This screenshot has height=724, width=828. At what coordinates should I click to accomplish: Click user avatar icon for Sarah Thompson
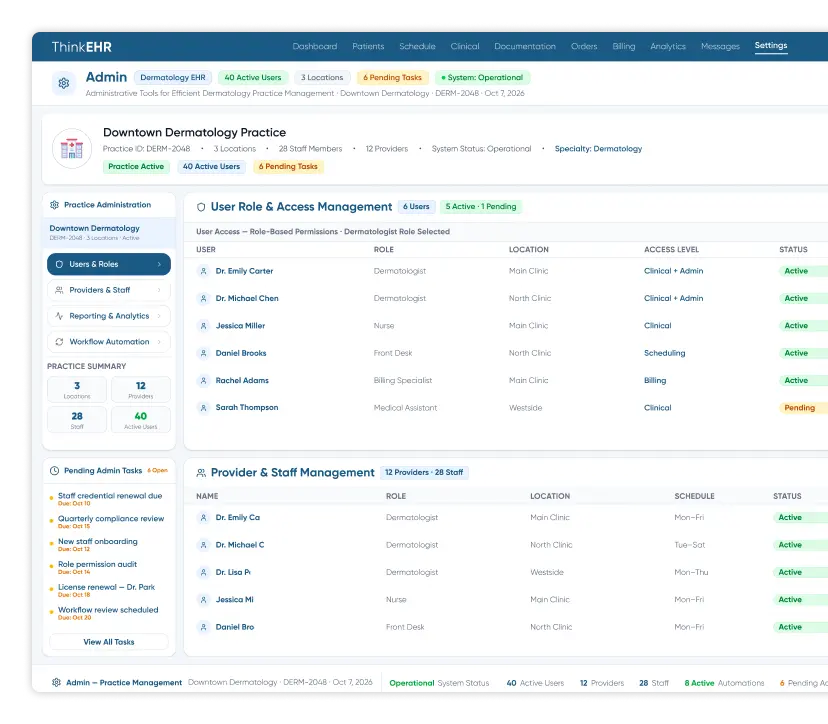[203, 408]
